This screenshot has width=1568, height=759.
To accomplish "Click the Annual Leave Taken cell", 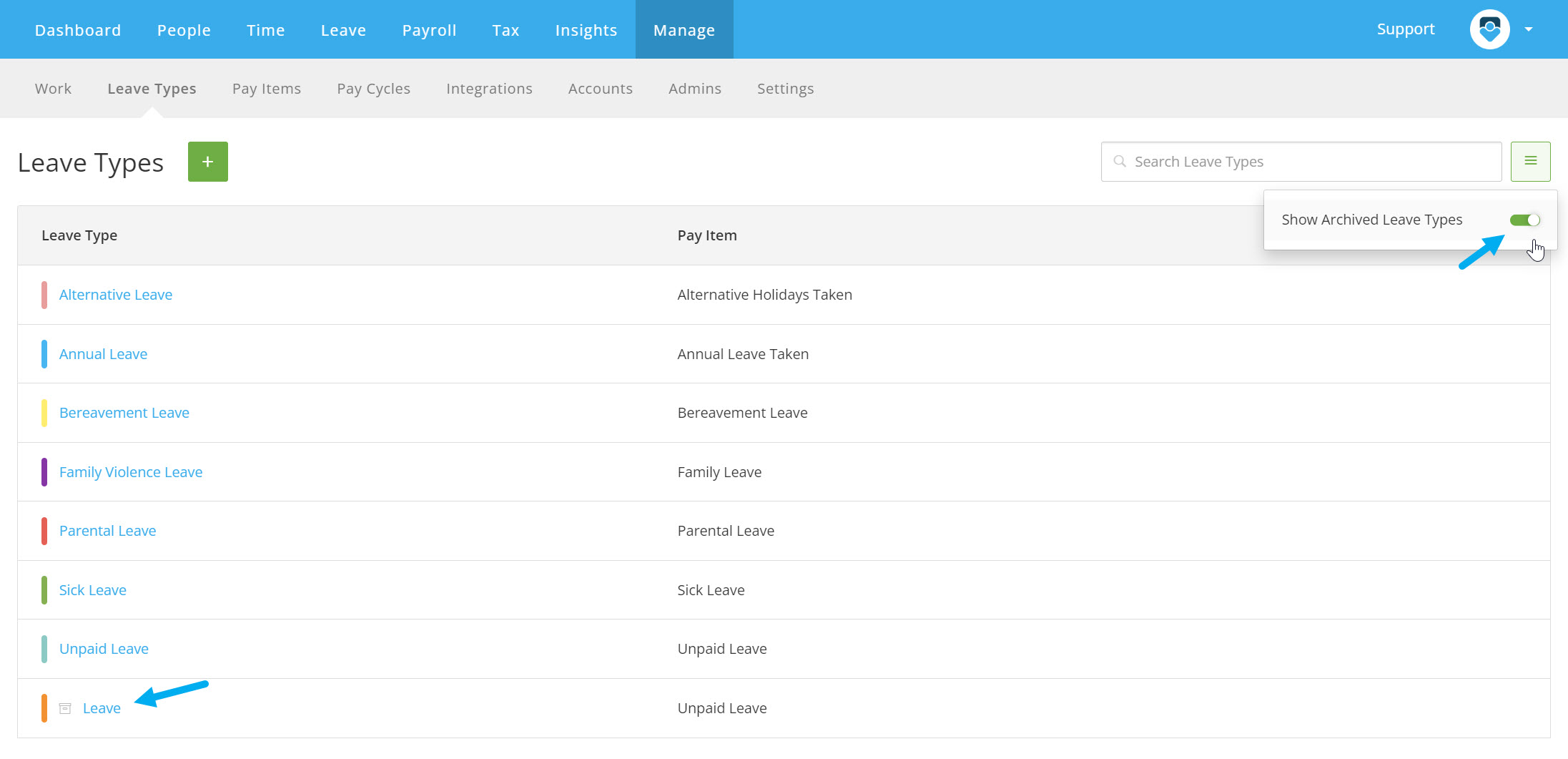I will [x=743, y=354].
